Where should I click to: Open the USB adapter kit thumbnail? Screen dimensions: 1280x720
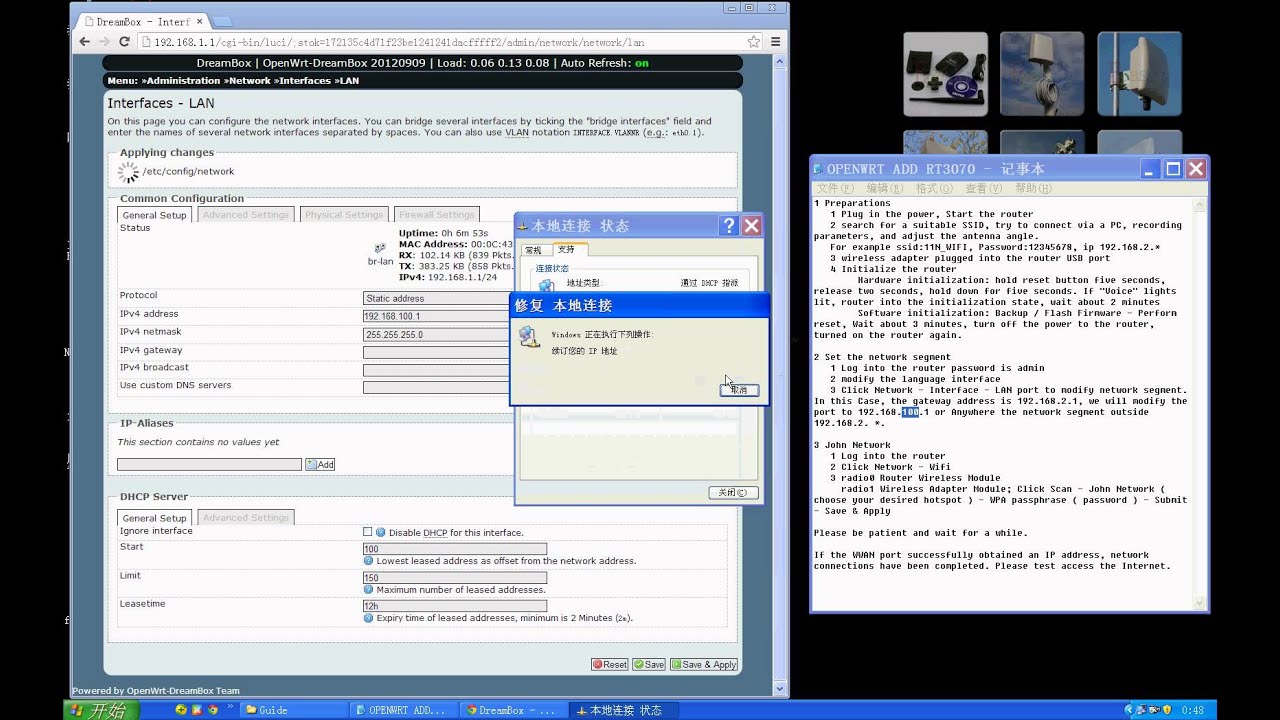945,74
